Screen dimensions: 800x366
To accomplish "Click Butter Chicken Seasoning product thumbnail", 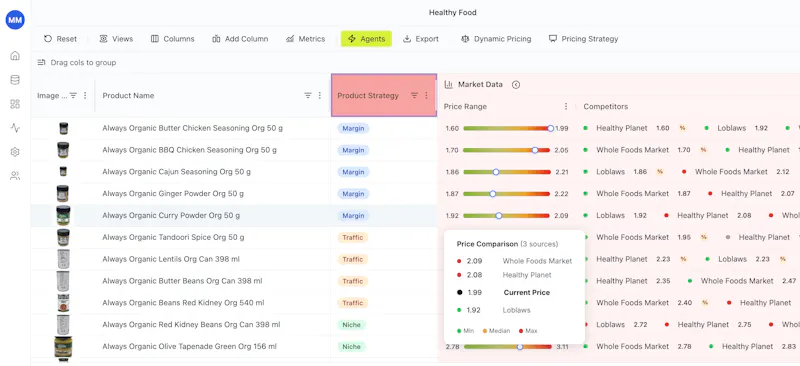I will coord(63,128).
